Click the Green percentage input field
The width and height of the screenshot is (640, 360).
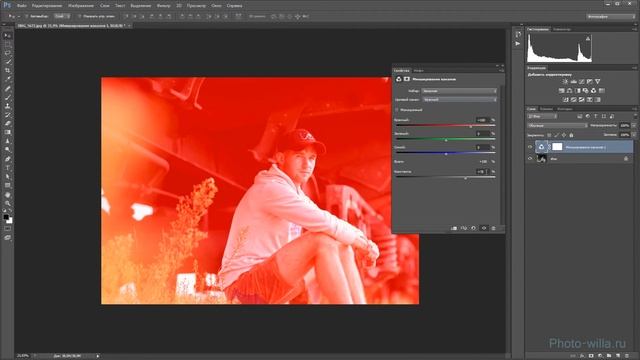click(482, 133)
